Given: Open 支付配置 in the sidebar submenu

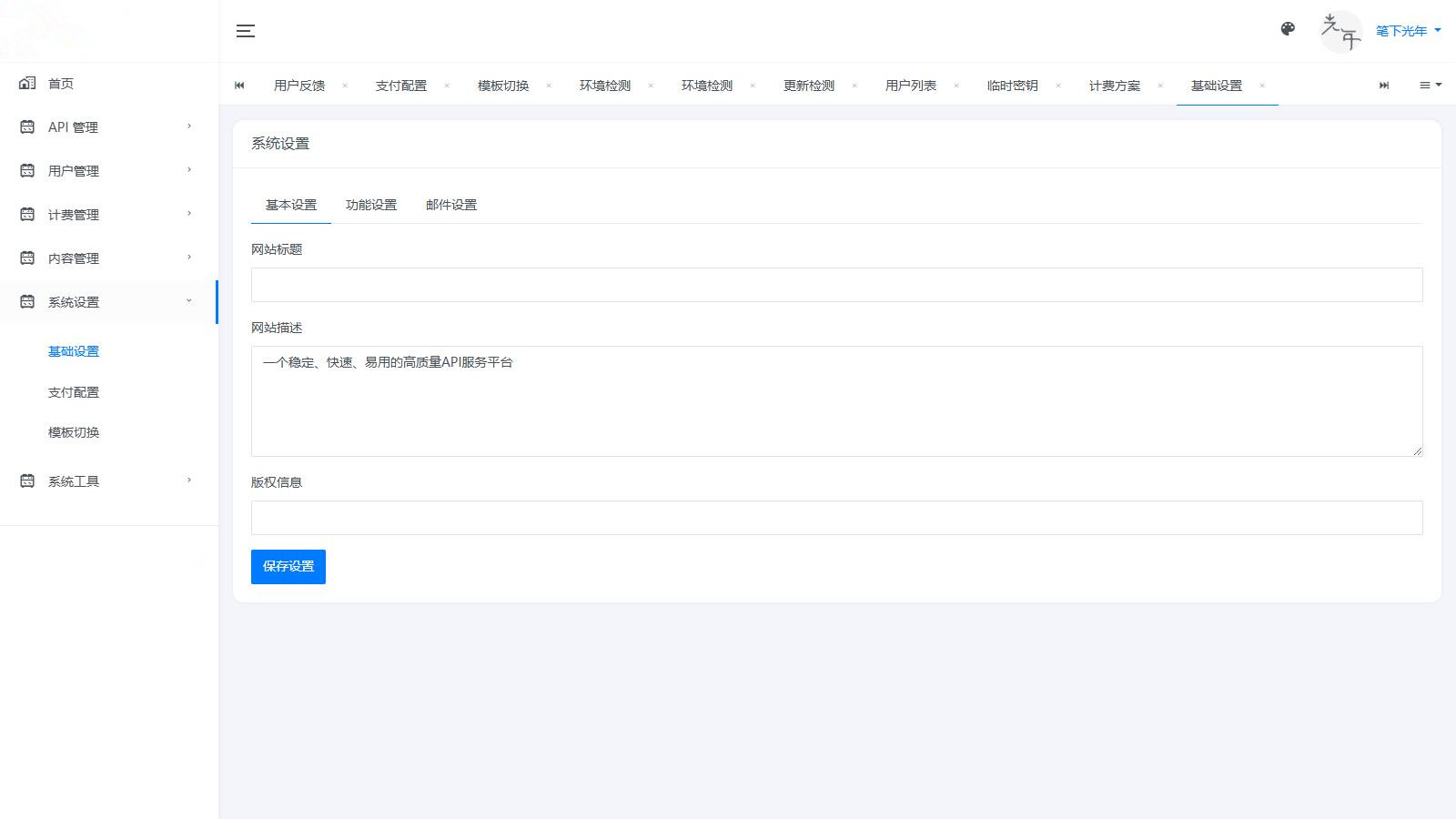Looking at the screenshot, I should tap(74, 392).
